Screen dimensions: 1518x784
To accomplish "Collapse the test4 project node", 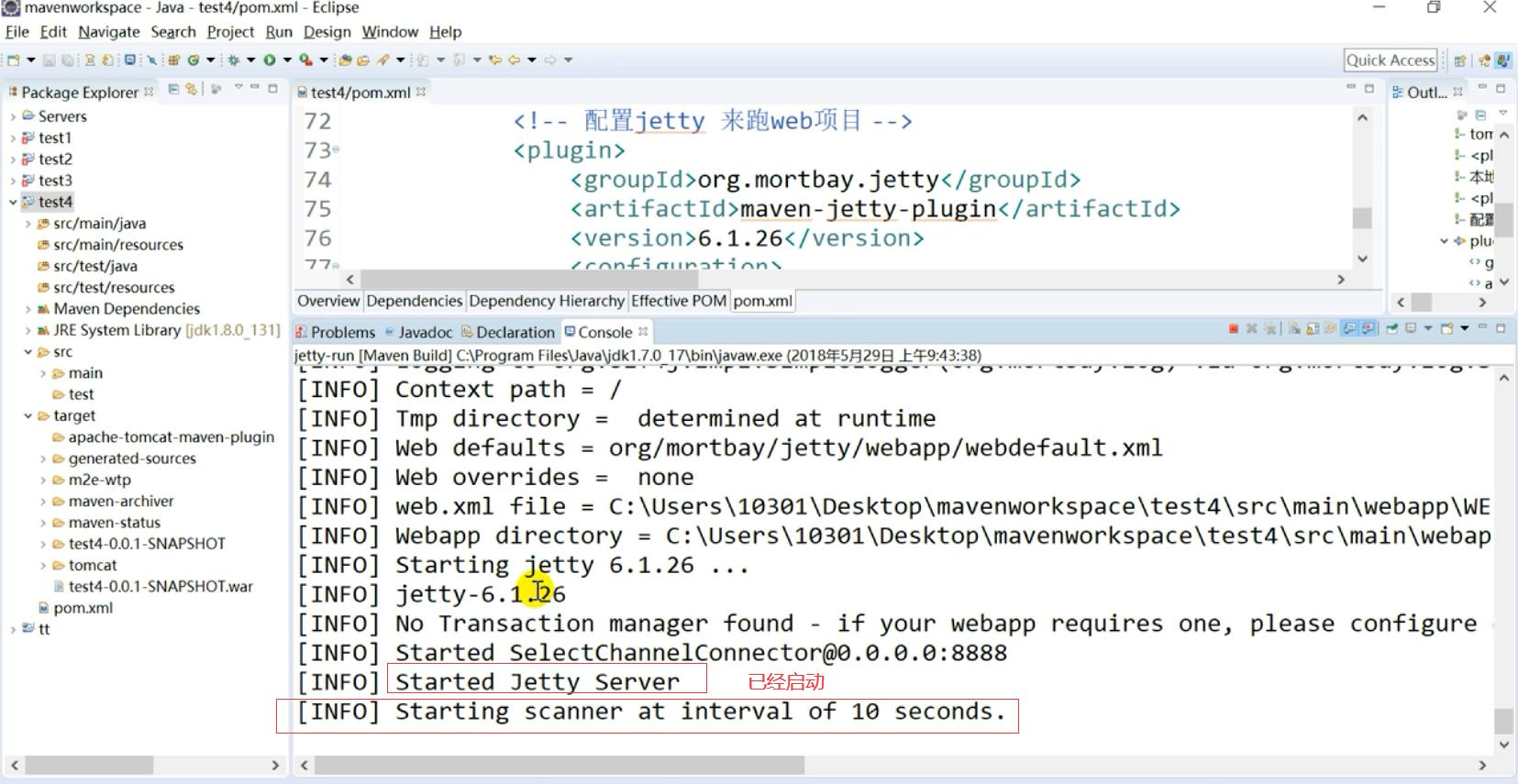I will point(13,202).
